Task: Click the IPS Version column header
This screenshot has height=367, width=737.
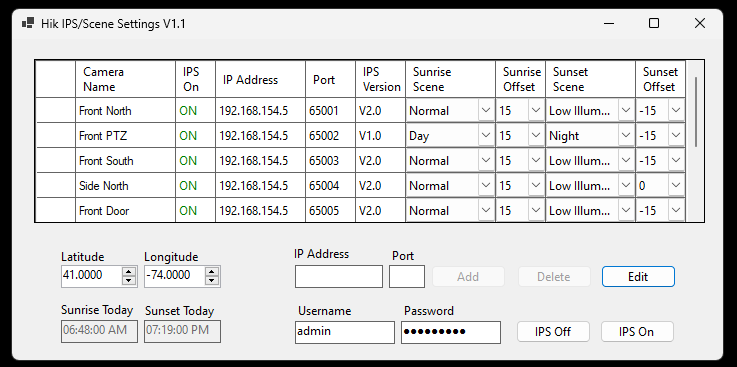Action: (380, 79)
